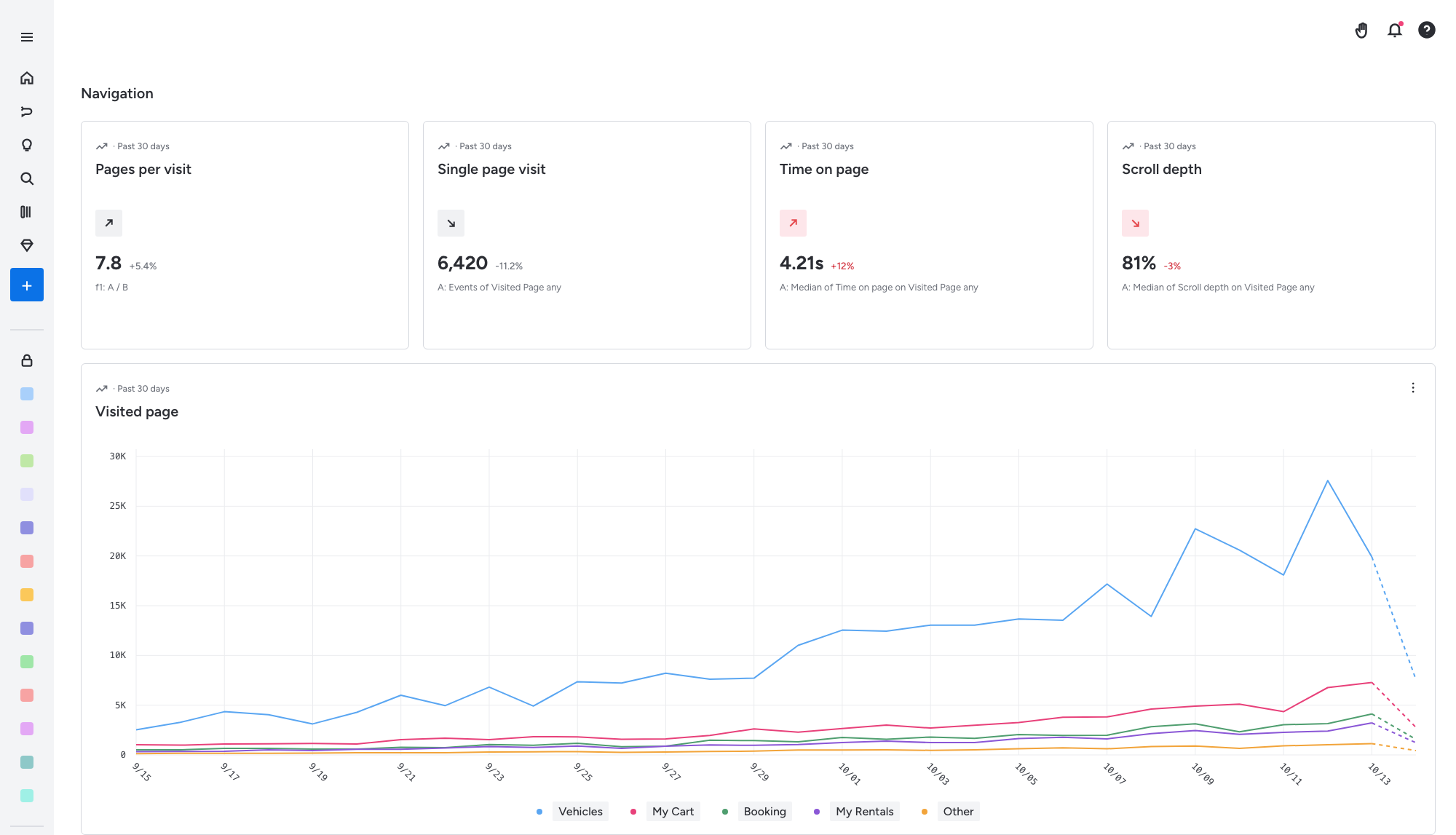Open the library books icon in the sidebar
The width and height of the screenshot is (1456, 835).
coord(27,212)
